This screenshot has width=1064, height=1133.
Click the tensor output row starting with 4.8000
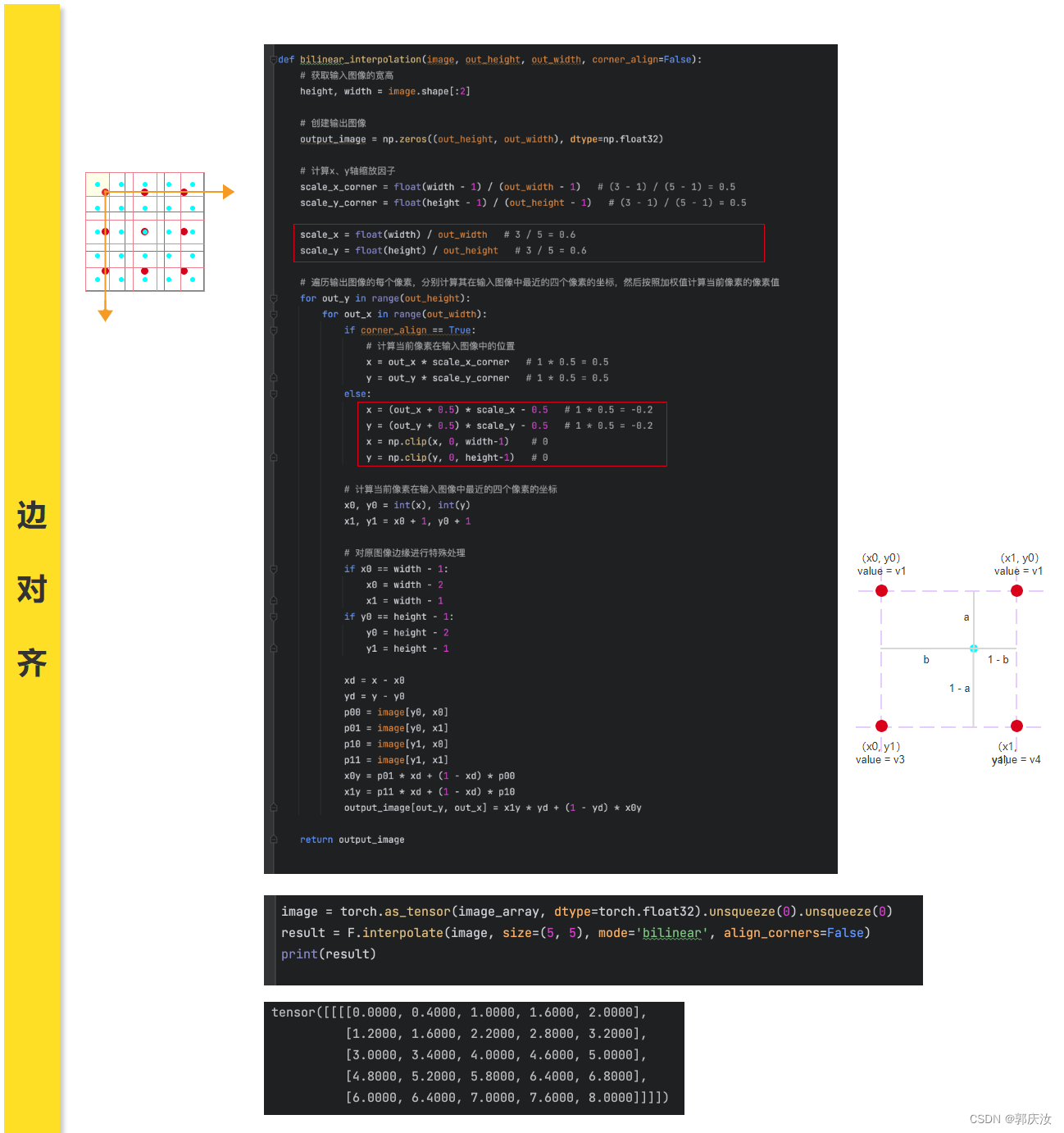[x=496, y=1076]
